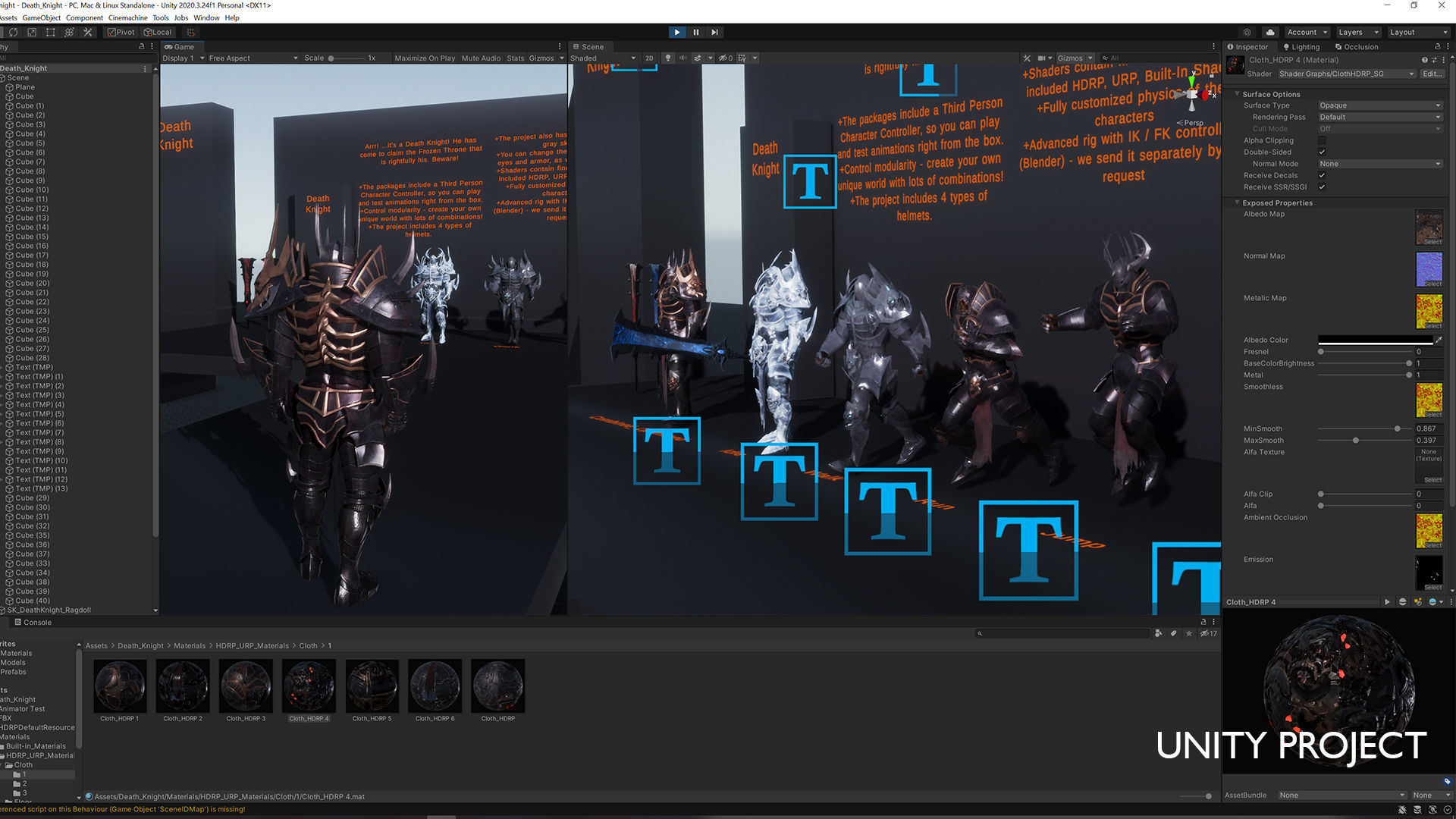
Task: Open Collaborate services icon
Action: click(x=1247, y=33)
